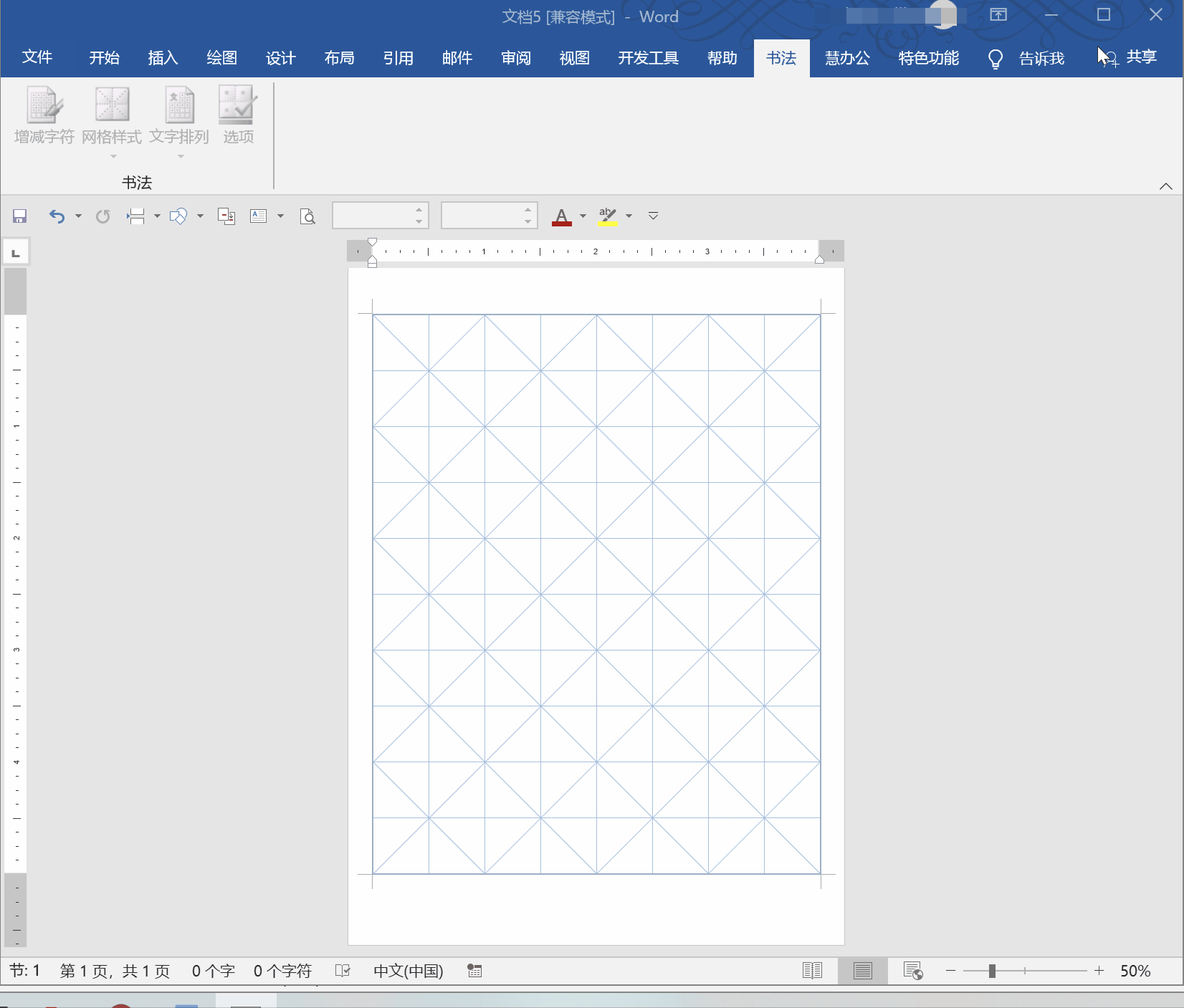Viewport: 1184px width, 1008px height.
Task: Click 第 1 页, 共 1 页 page indicator
Action: pyautogui.click(x=115, y=971)
